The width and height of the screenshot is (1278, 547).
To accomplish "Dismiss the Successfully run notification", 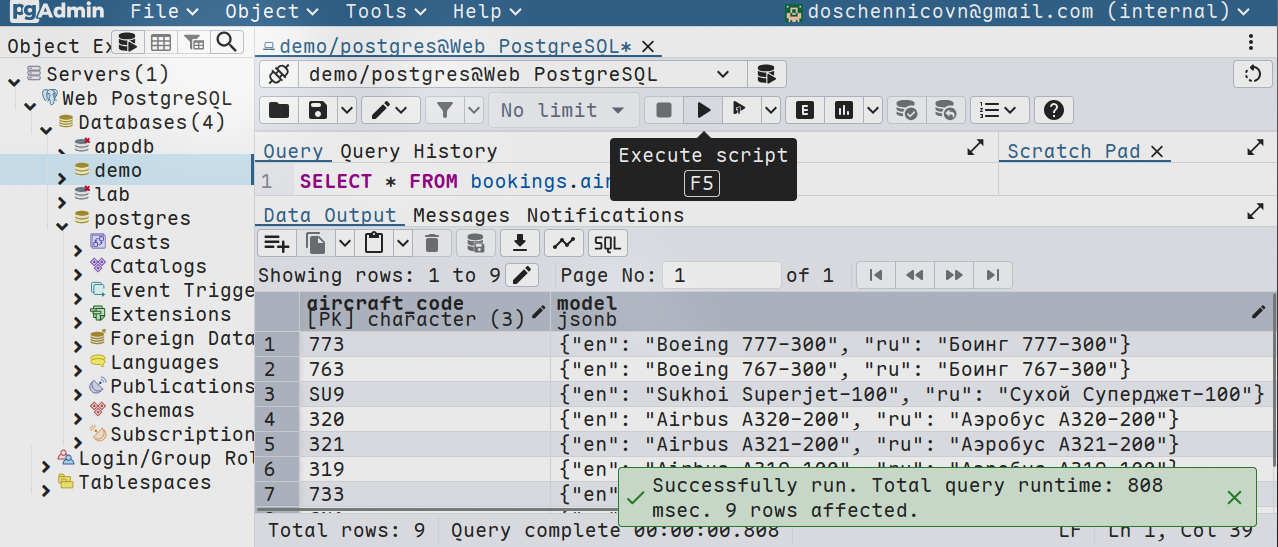I will (x=1234, y=497).
